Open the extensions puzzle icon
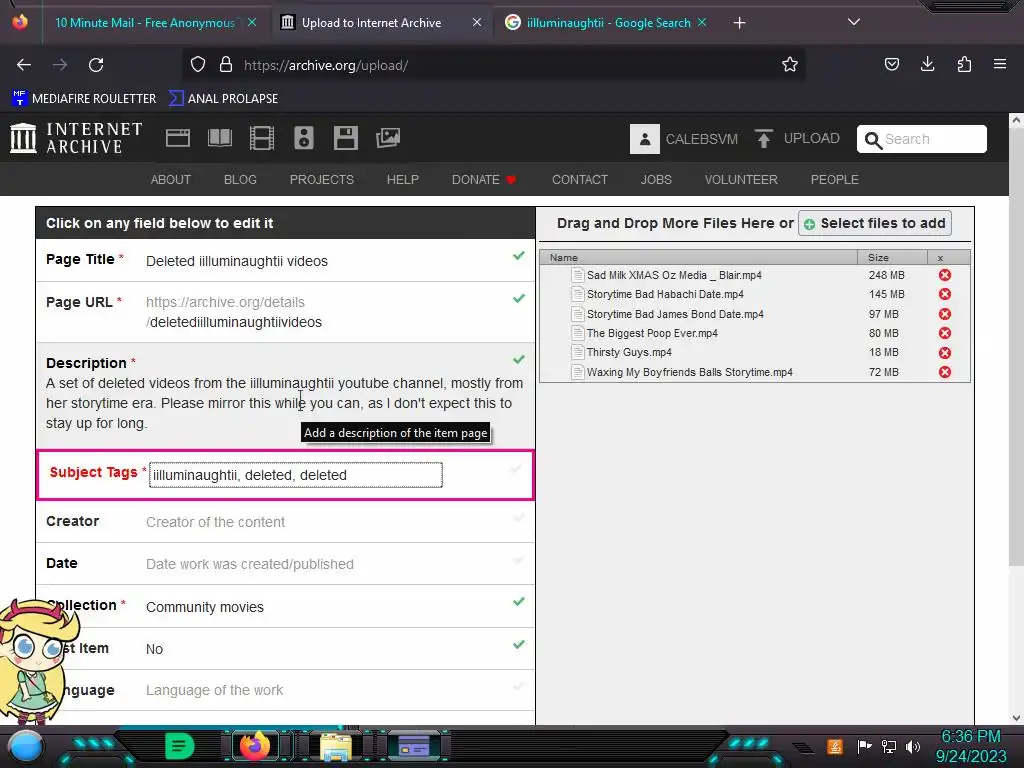 point(964,64)
